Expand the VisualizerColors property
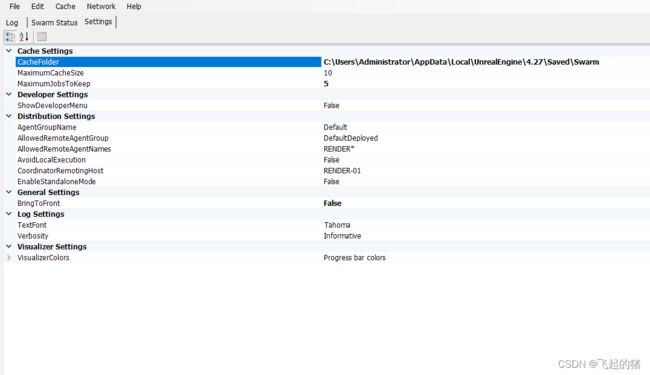Image resolution: width=650 pixels, height=375 pixels. (x=9, y=257)
